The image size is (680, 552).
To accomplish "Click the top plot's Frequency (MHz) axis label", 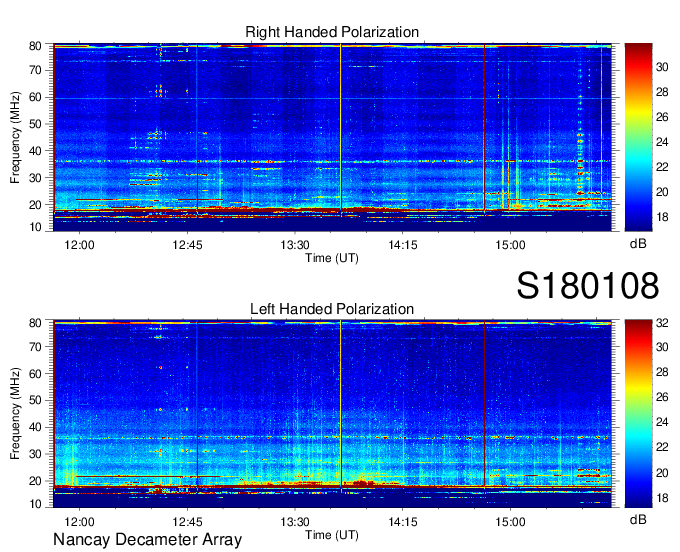I will pyautogui.click(x=15, y=137).
